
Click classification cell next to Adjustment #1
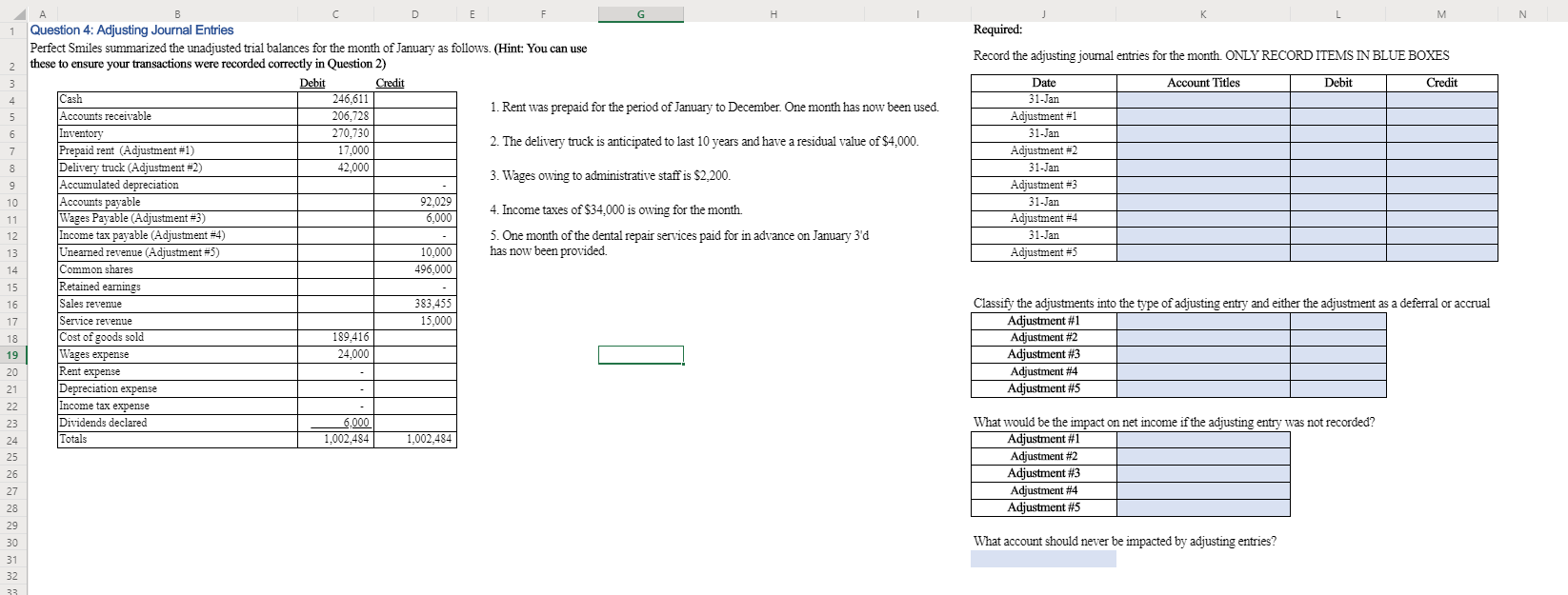pos(1203,321)
